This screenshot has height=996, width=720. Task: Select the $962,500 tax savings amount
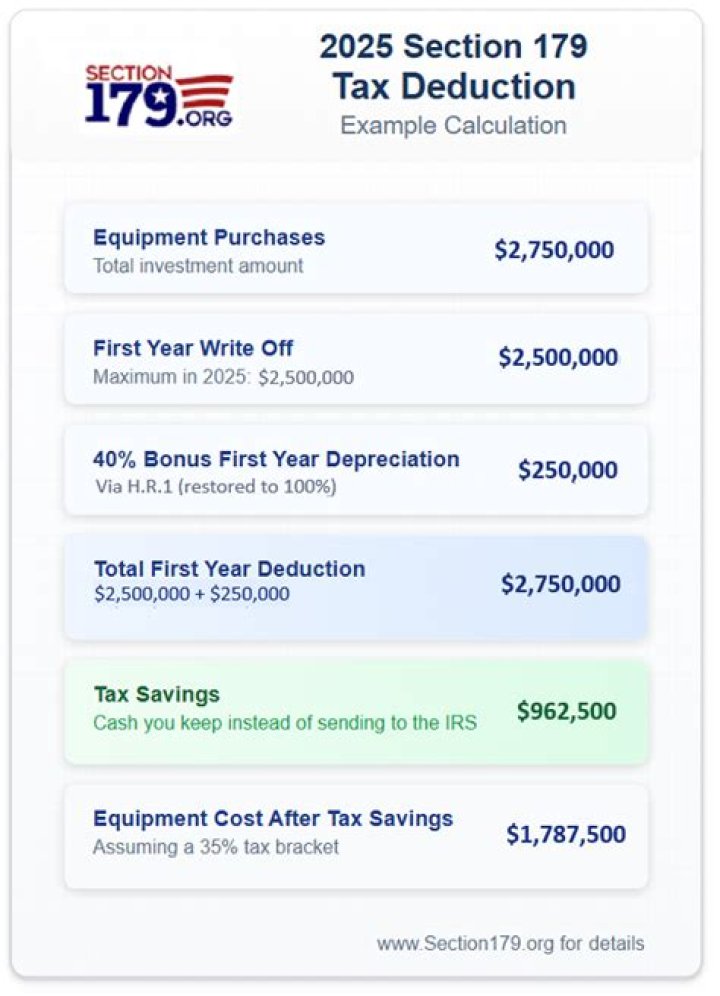tap(566, 711)
